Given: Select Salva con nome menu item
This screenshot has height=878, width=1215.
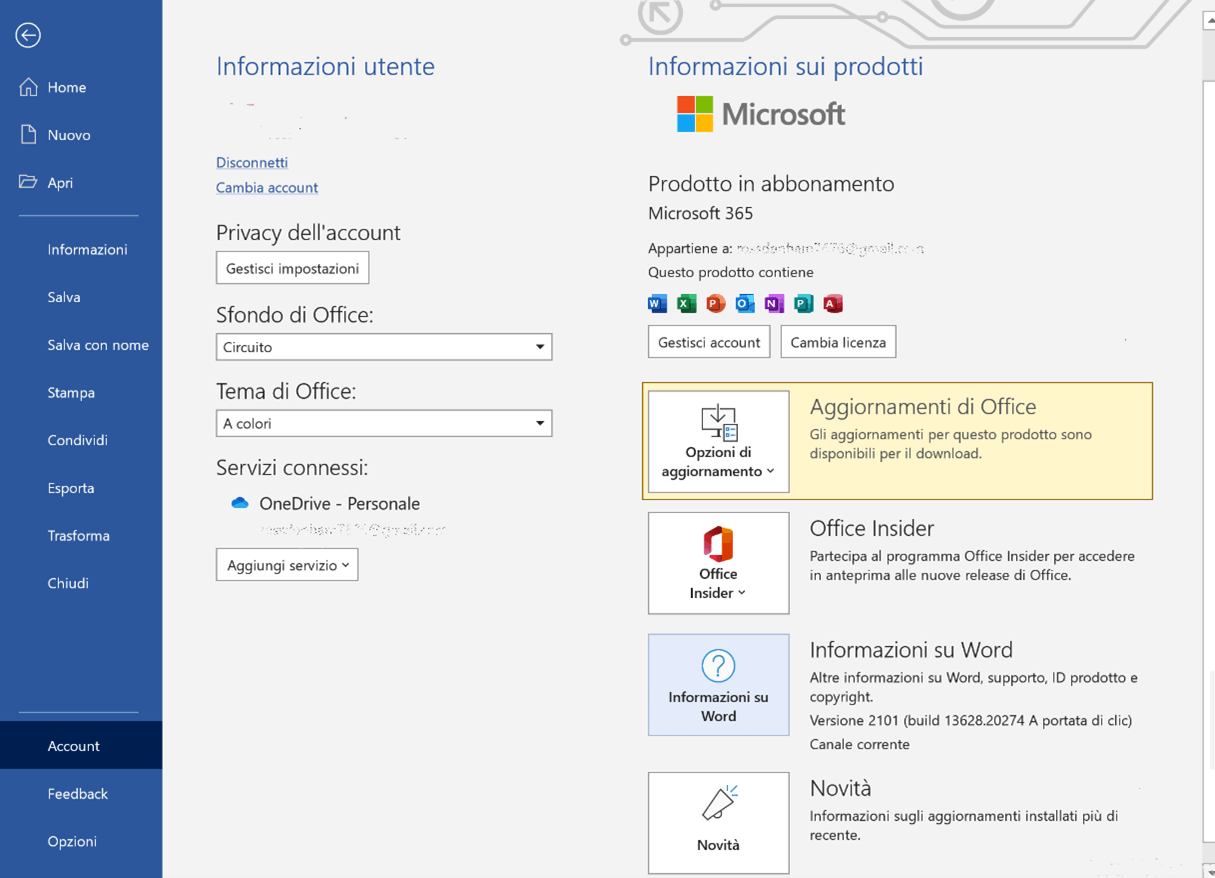Looking at the screenshot, I should point(81,345).
